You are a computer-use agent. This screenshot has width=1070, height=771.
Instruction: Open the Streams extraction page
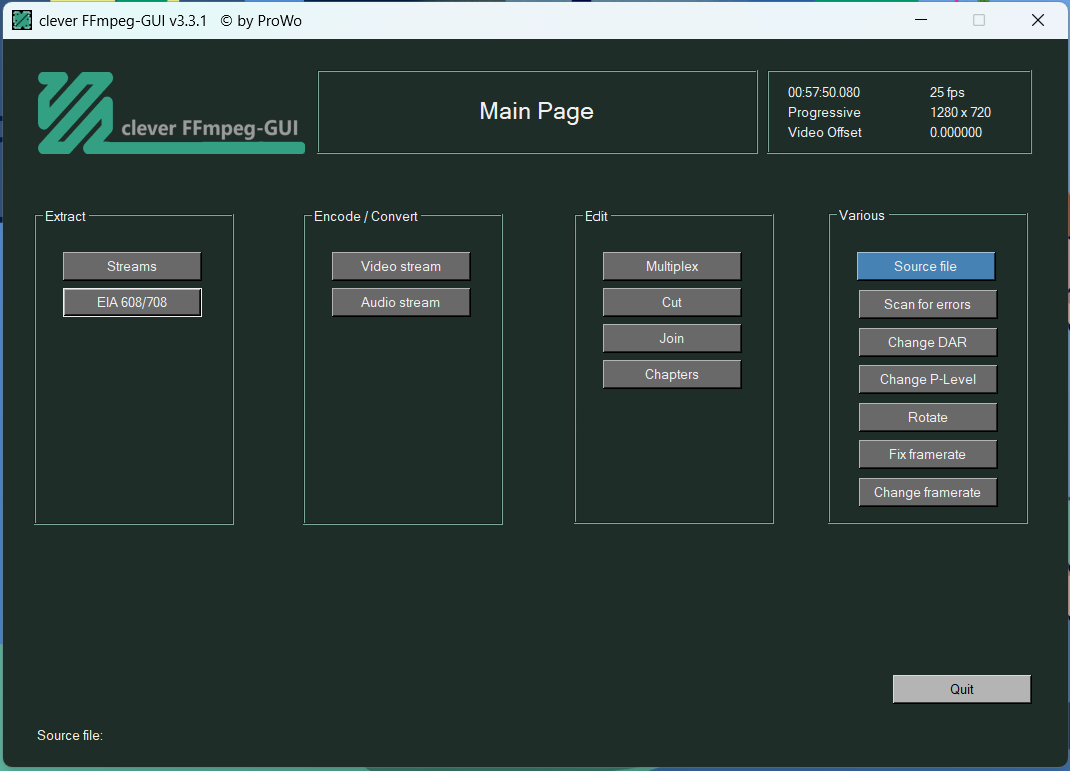coord(132,266)
